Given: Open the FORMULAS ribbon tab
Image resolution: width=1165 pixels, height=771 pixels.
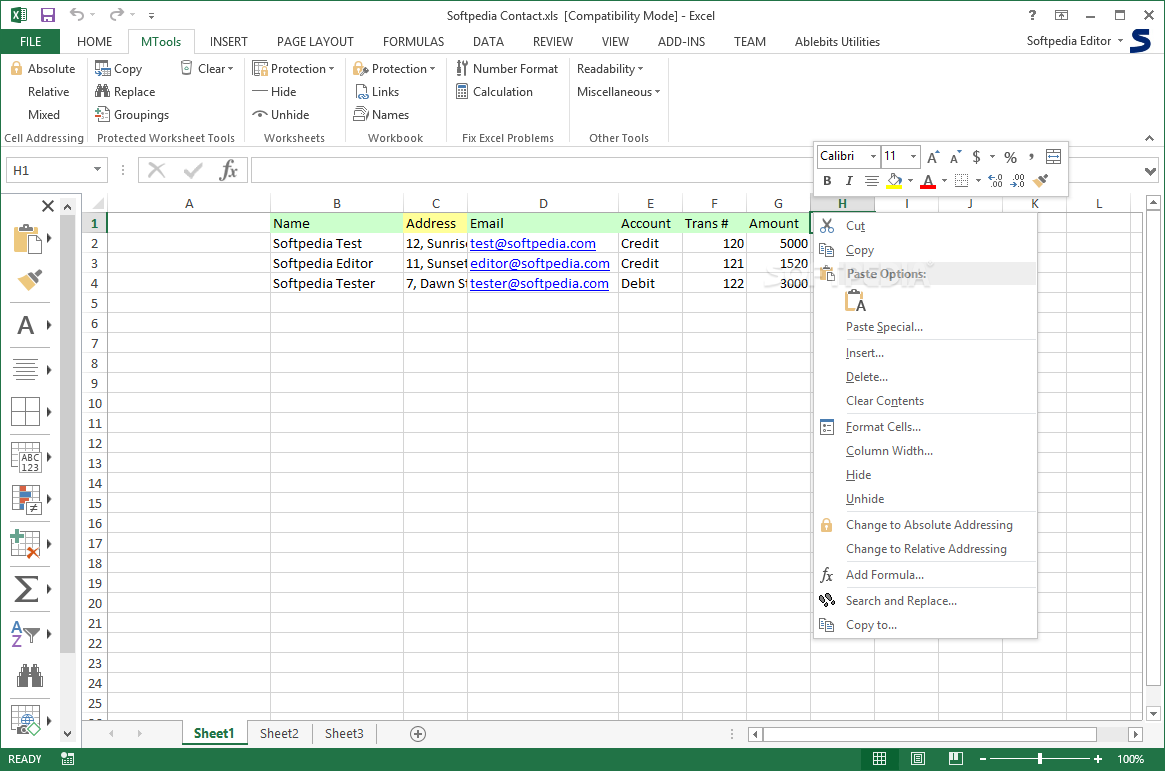Looking at the screenshot, I should pos(413,42).
